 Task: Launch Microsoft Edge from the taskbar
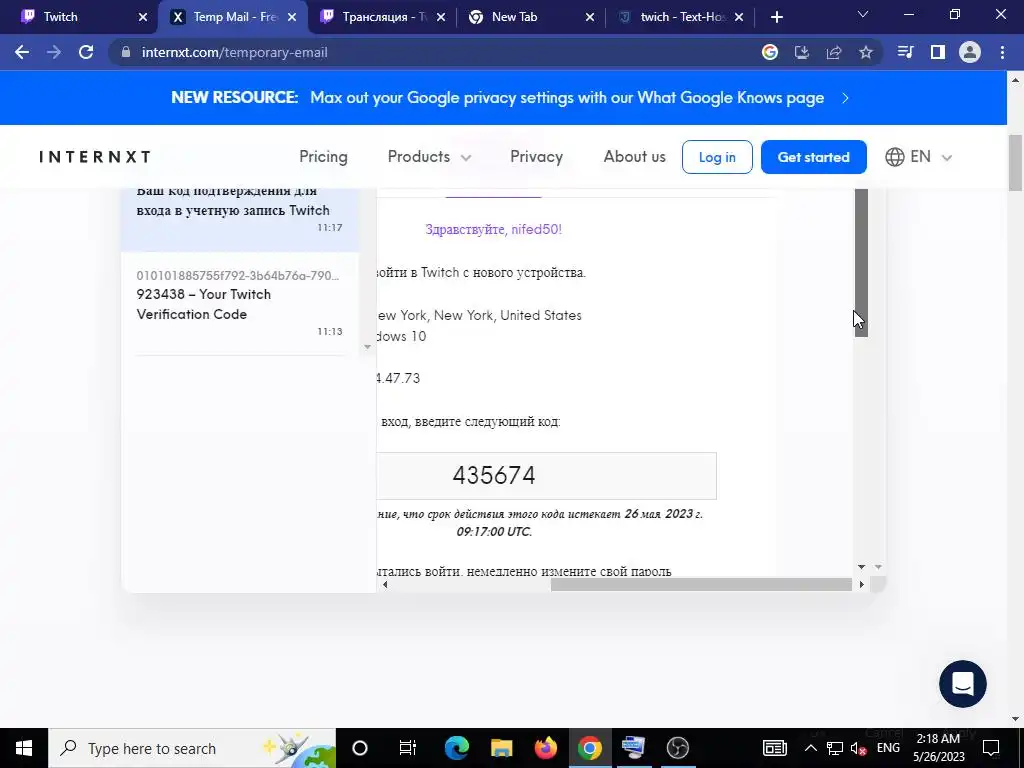456,748
